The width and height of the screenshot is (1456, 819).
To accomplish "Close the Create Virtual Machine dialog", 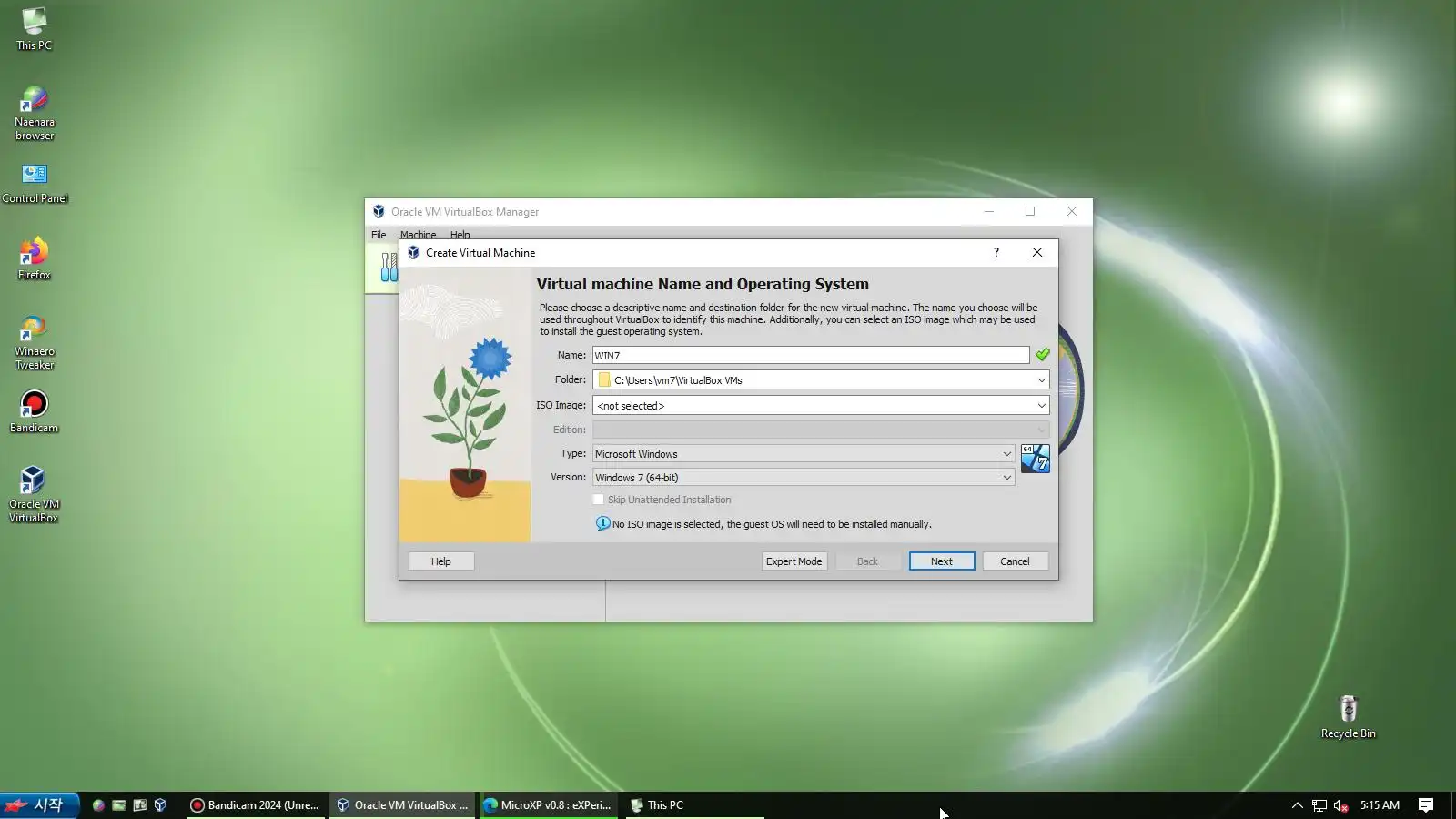I will [1037, 252].
